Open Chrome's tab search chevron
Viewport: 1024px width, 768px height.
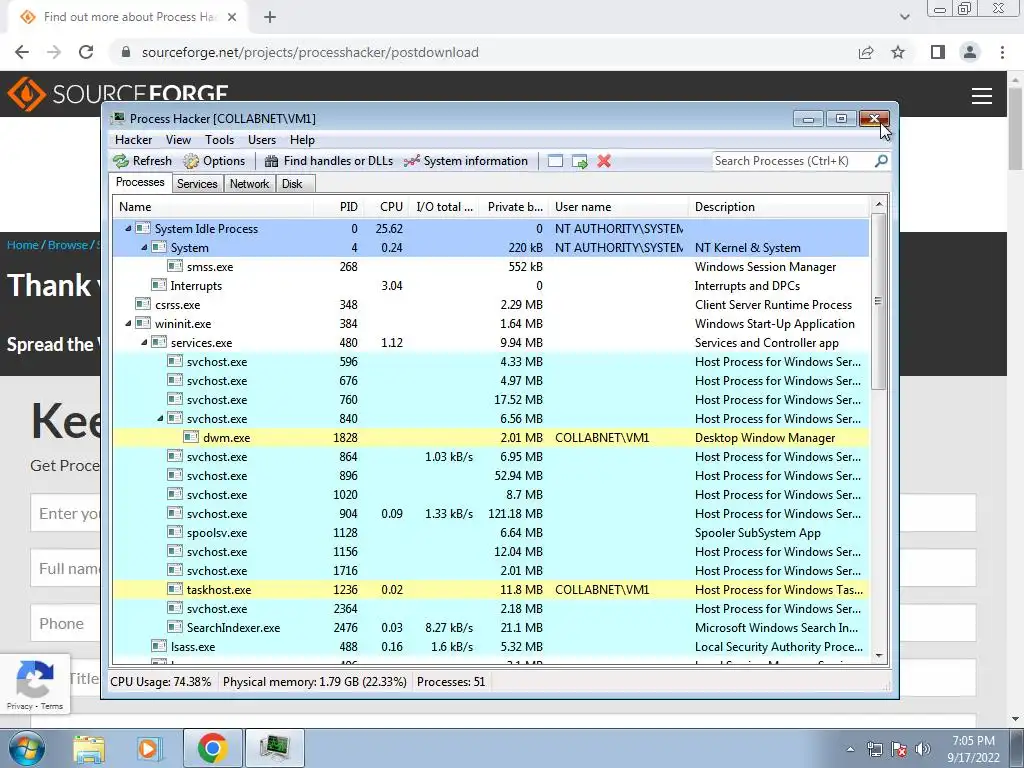point(904,17)
